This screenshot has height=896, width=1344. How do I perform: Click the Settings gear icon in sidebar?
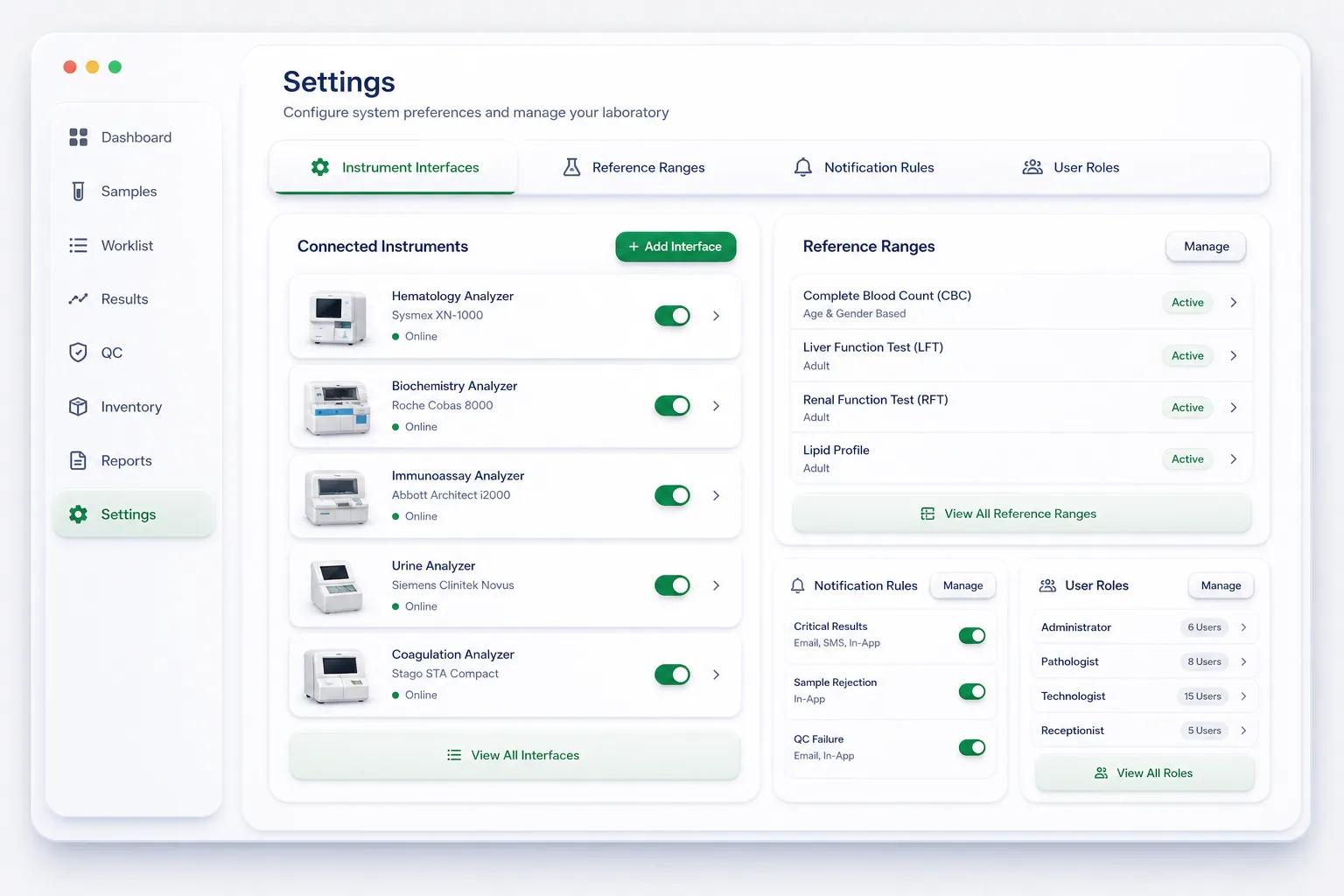coord(78,514)
